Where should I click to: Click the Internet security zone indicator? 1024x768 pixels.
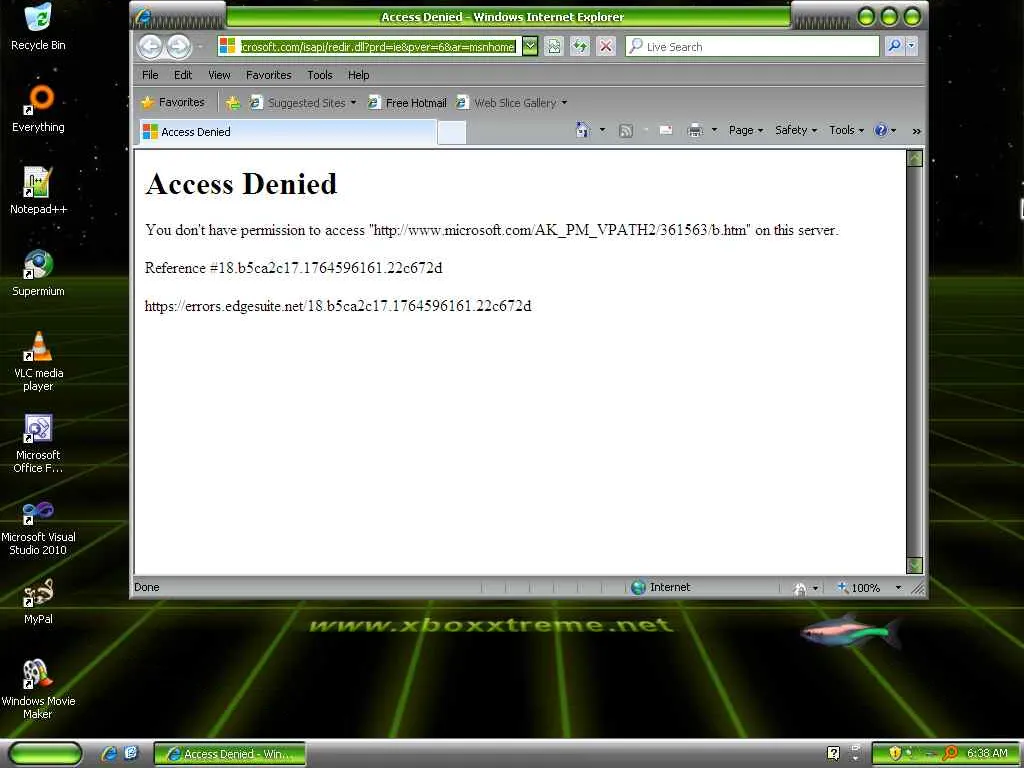(661, 587)
